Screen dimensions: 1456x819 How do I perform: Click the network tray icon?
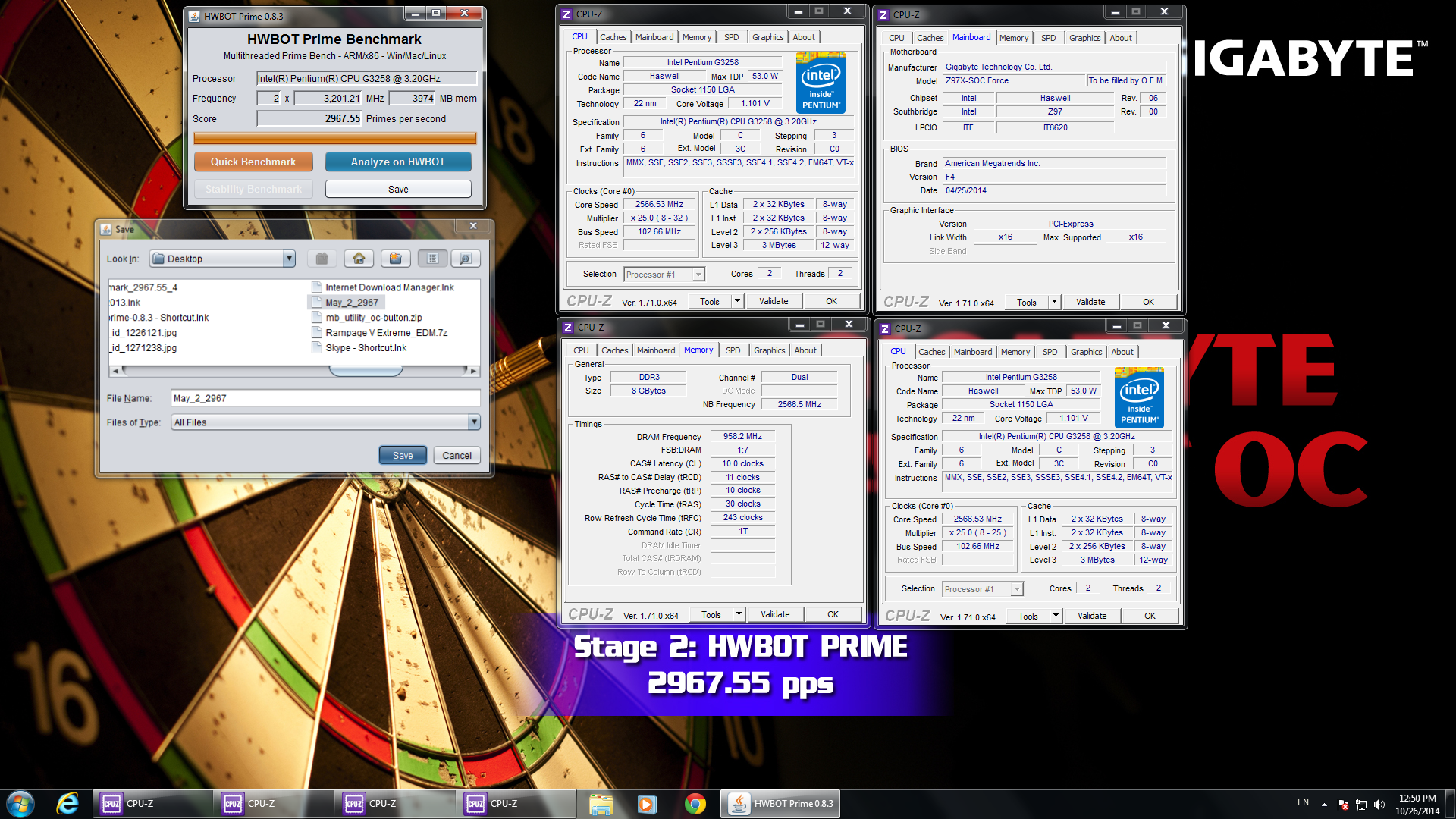point(1361,804)
